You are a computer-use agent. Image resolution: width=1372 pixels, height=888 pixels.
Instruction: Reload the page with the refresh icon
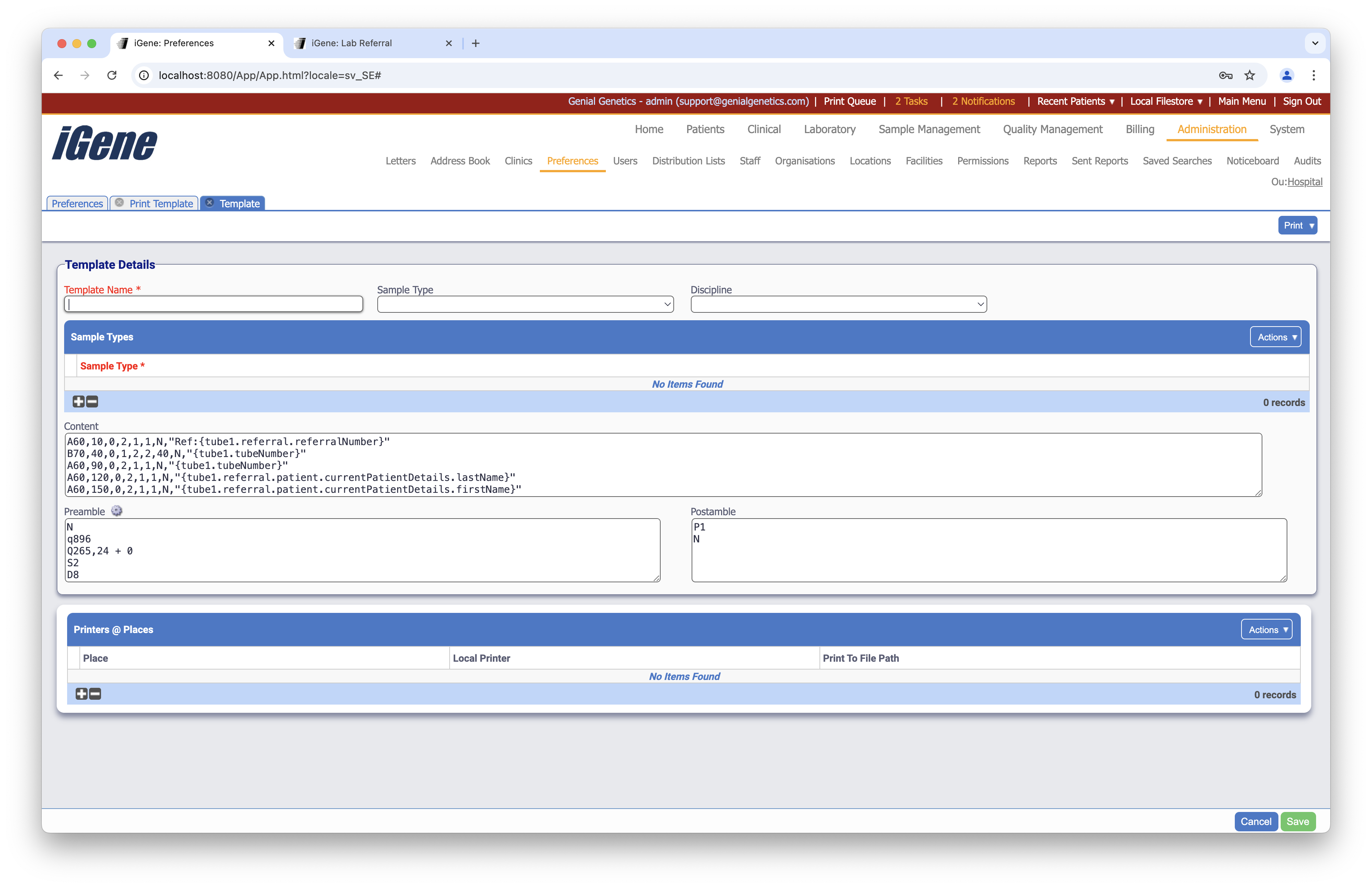point(112,75)
